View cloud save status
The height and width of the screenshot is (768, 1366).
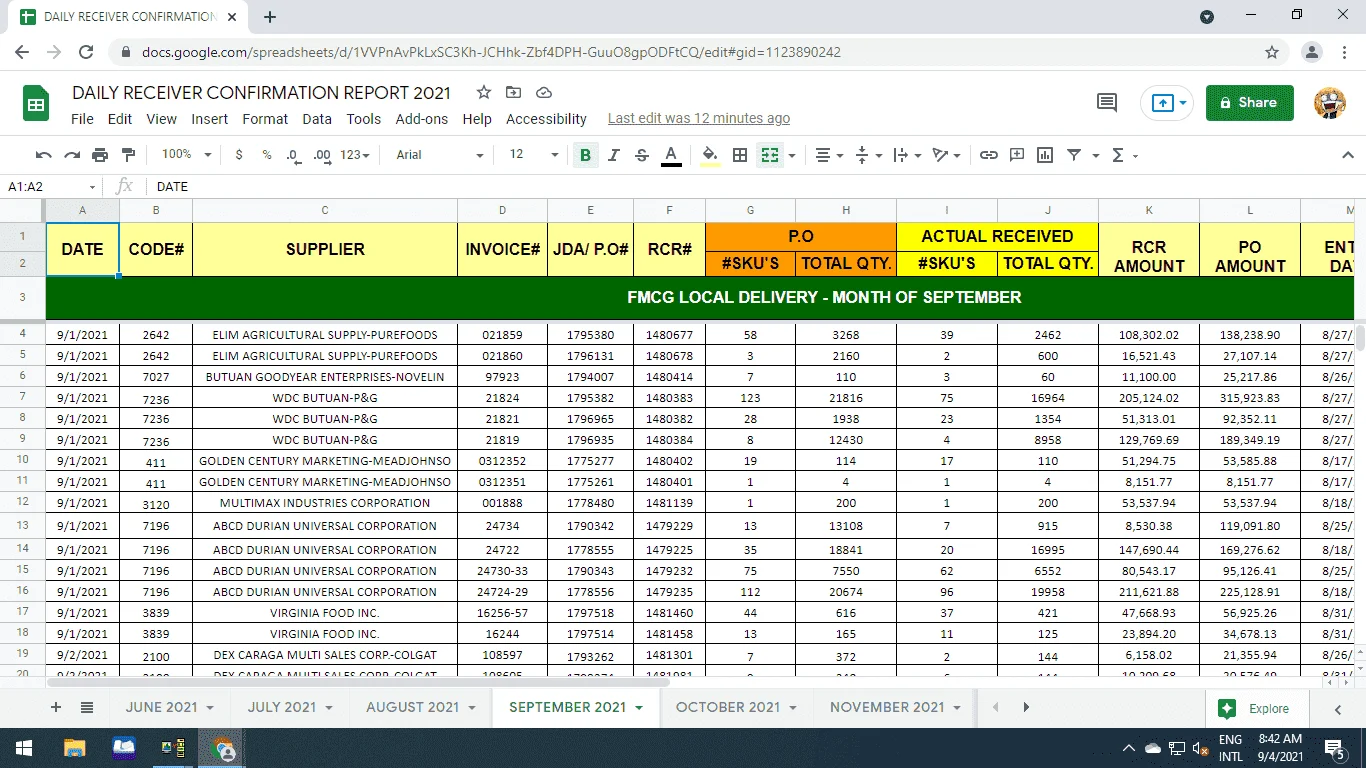coord(544,92)
